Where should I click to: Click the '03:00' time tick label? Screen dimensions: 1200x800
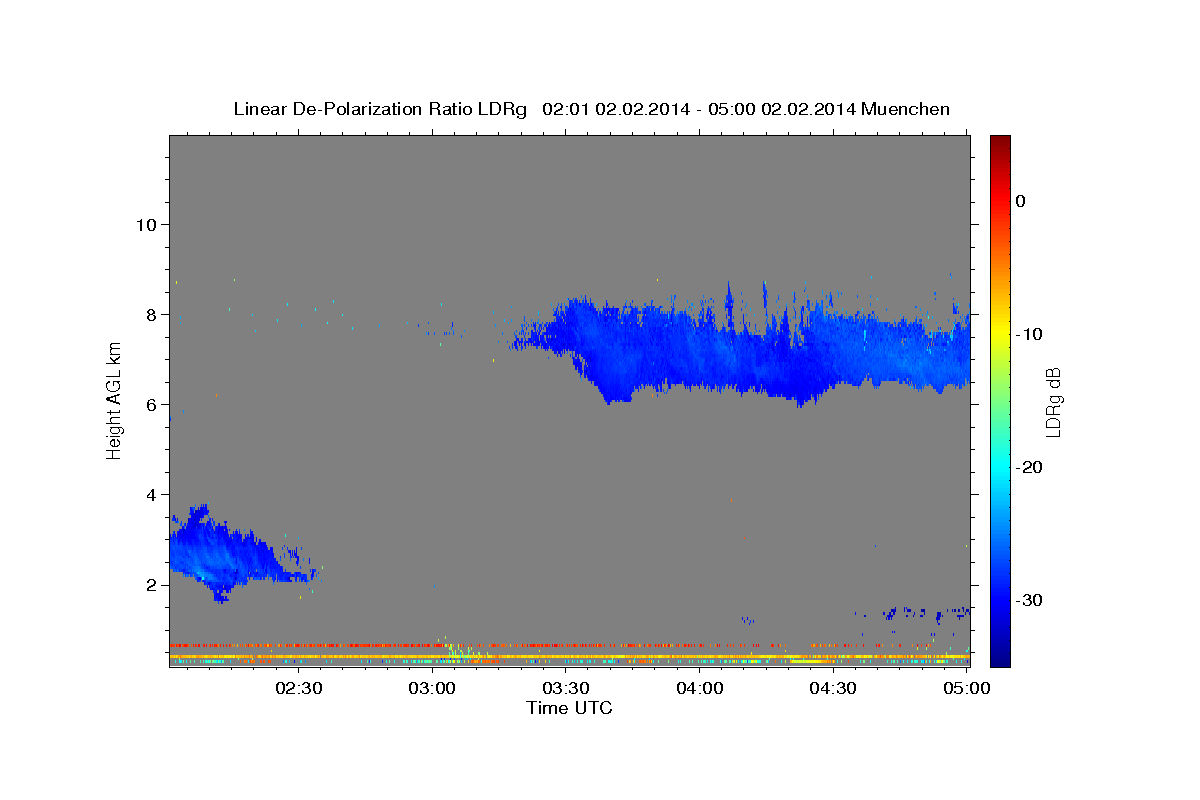click(433, 688)
